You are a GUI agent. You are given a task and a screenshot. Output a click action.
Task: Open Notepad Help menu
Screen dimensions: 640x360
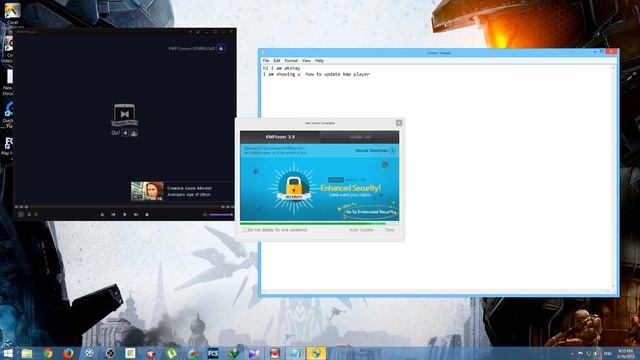319,60
